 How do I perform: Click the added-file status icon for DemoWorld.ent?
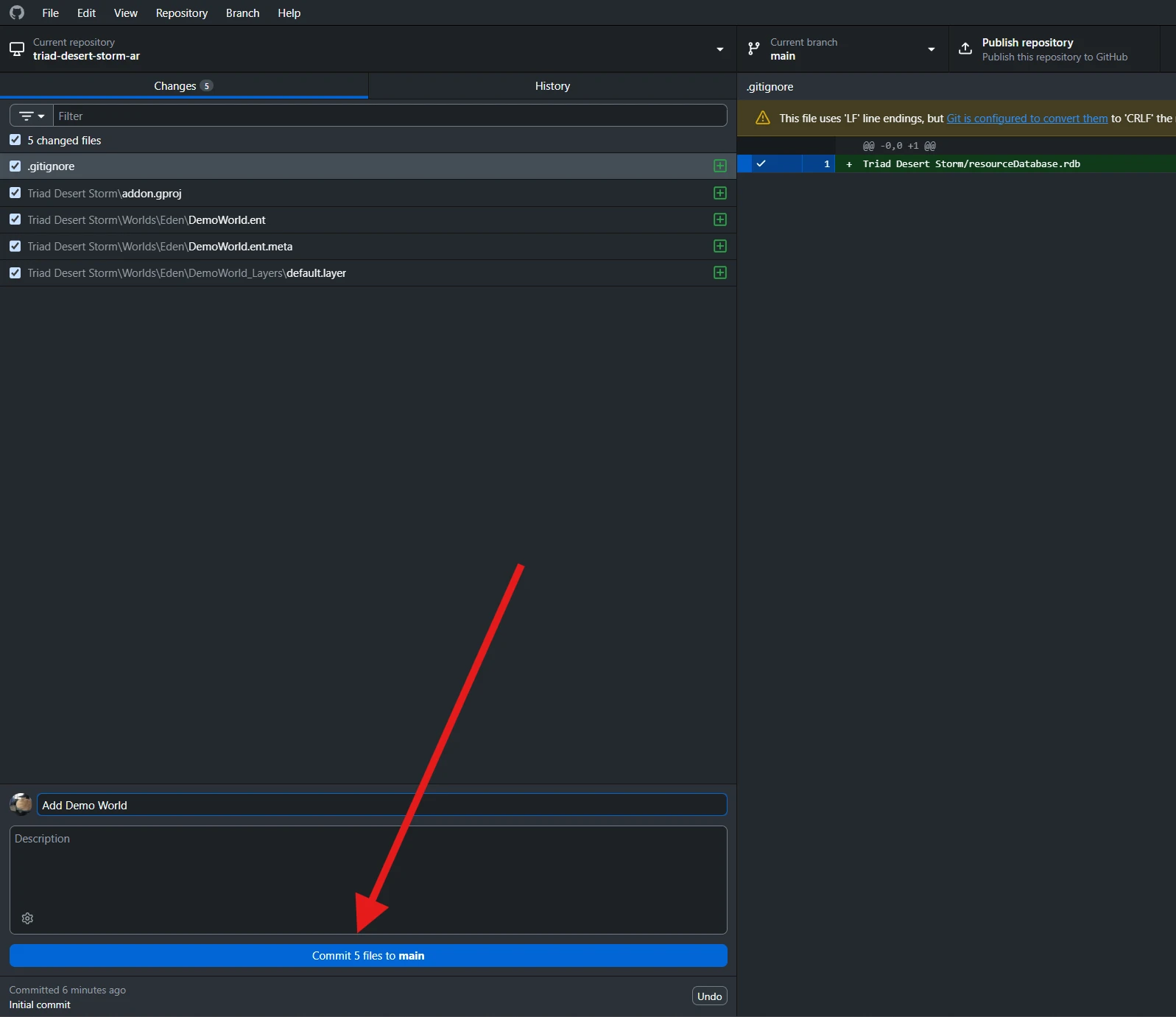(x=720, y=219)
